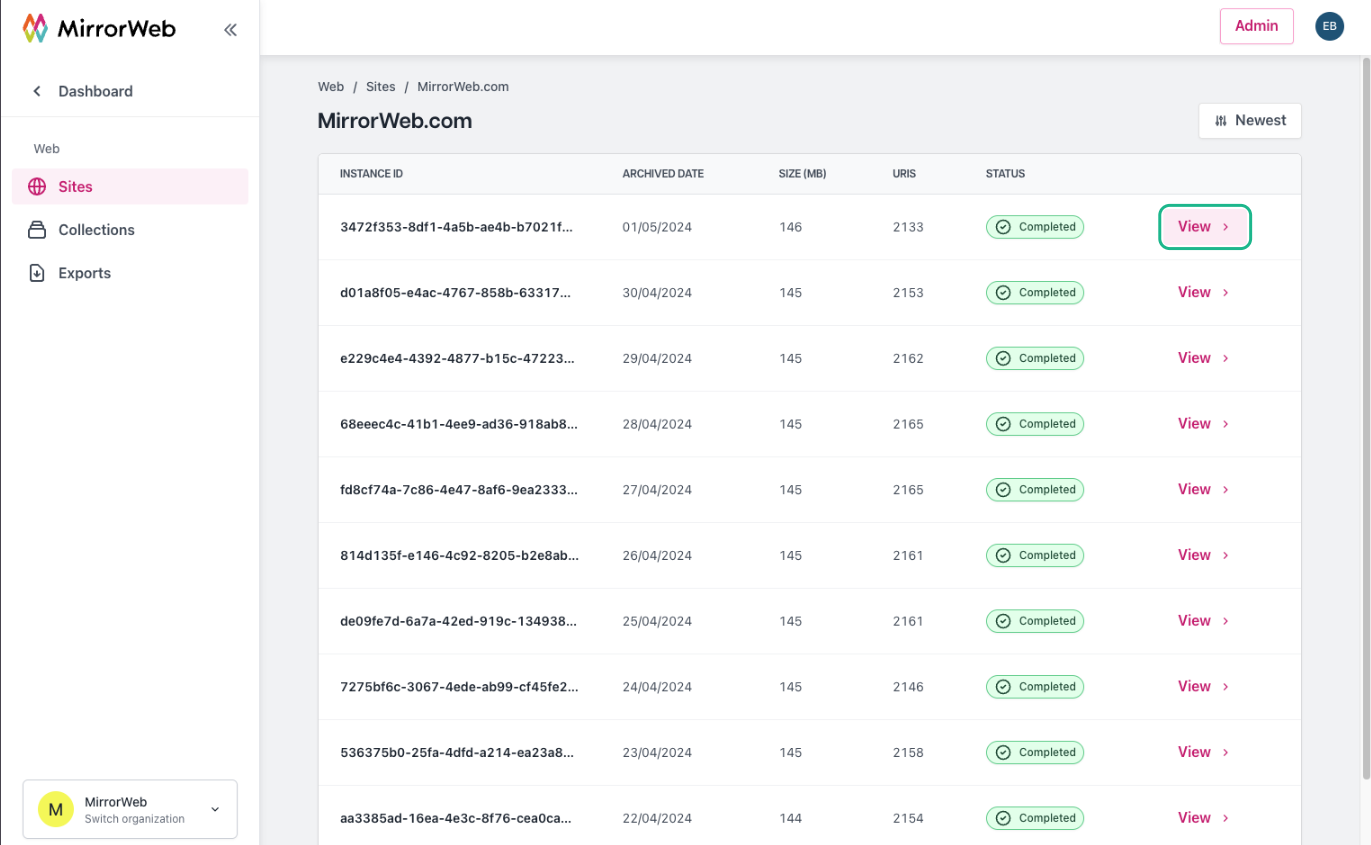Open the EB user avatar menu
Viewport: 1371px width, 845px height.
click(x=1329, y=27)
